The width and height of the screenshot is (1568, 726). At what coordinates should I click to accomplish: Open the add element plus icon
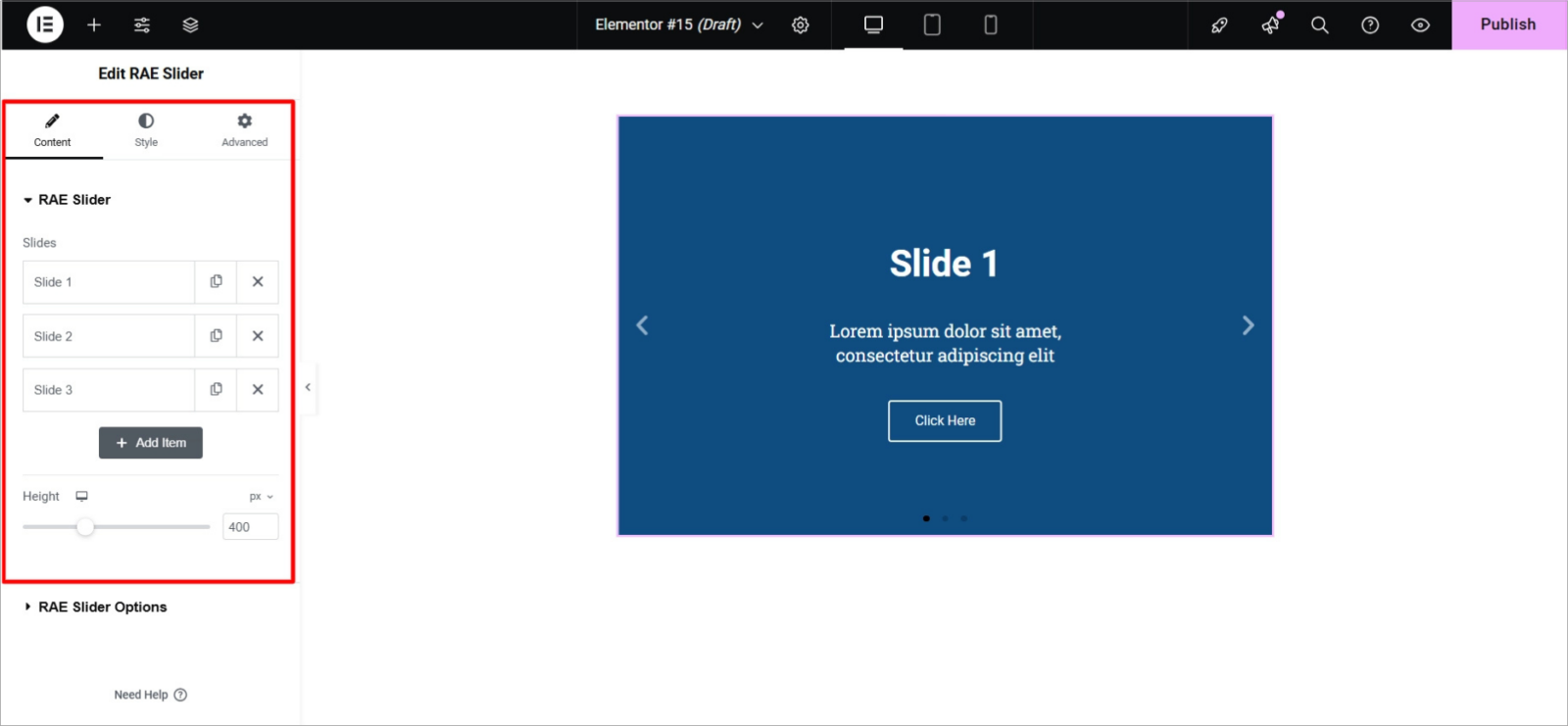94,24
